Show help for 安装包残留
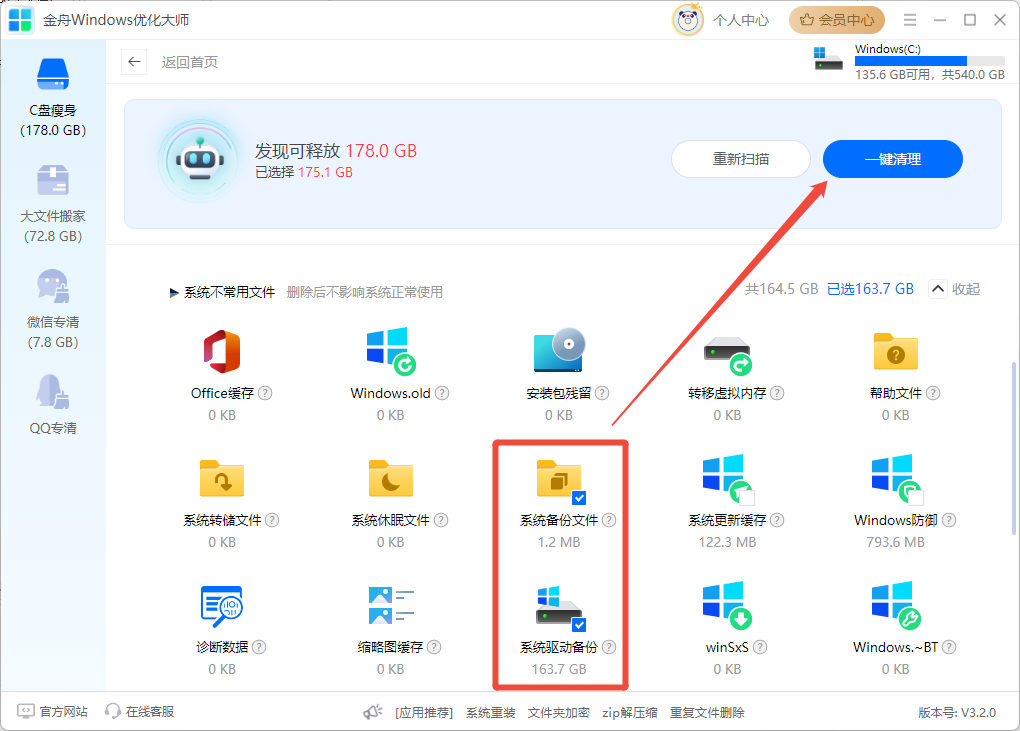Screen dimensions: 1020x731 pyautogui.click(x=602, y=393)
